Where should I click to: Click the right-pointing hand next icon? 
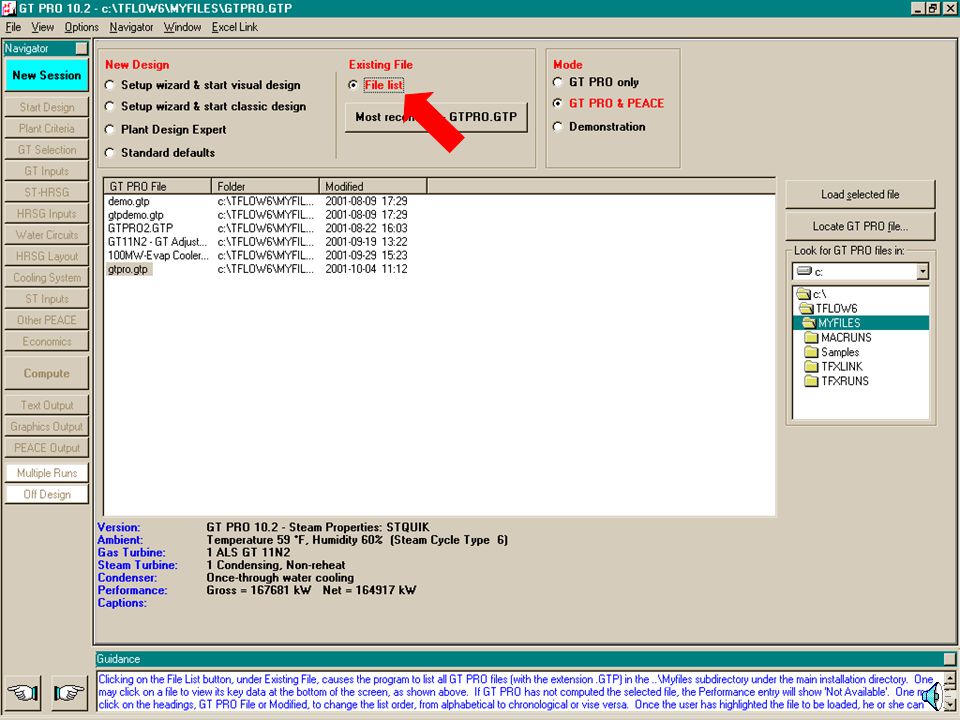point(69,692)
